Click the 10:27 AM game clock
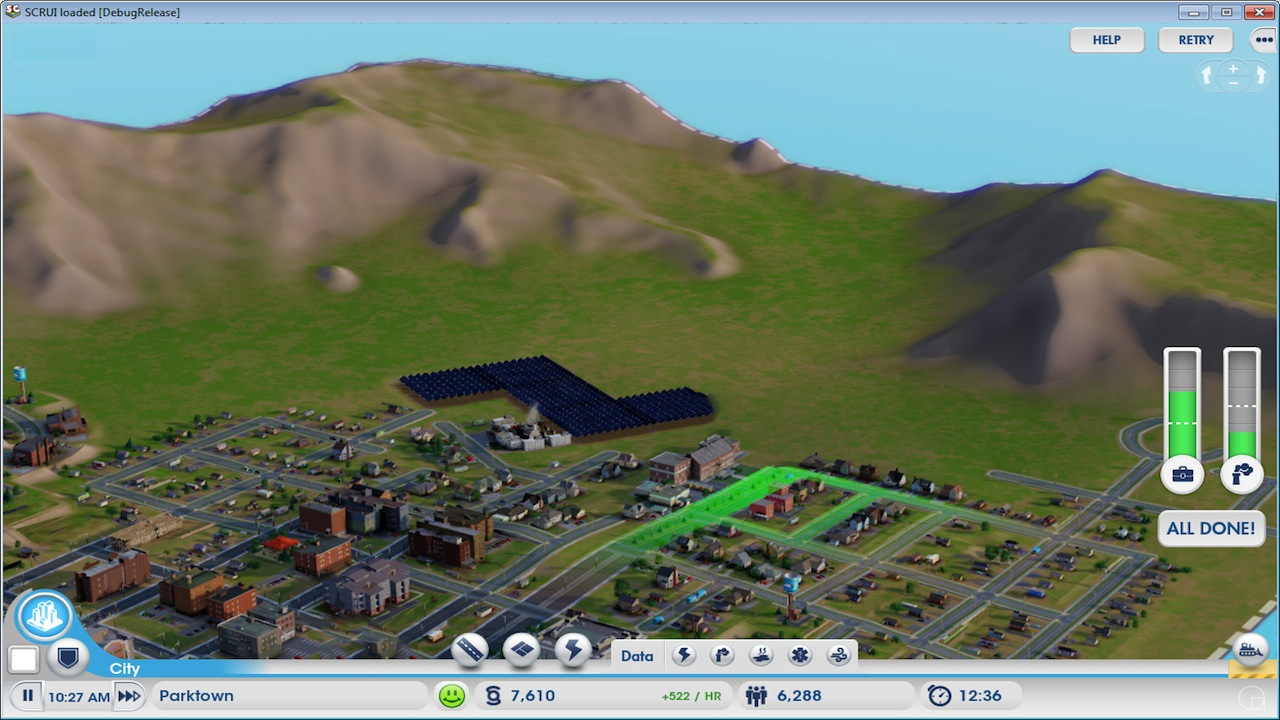 79,696
